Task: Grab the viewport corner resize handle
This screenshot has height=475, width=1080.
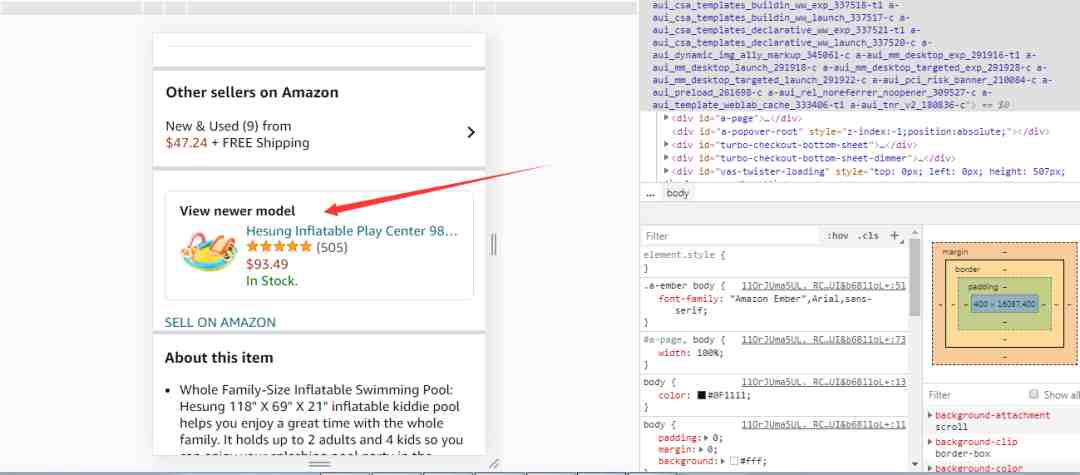Action: [x=494, y=464]
